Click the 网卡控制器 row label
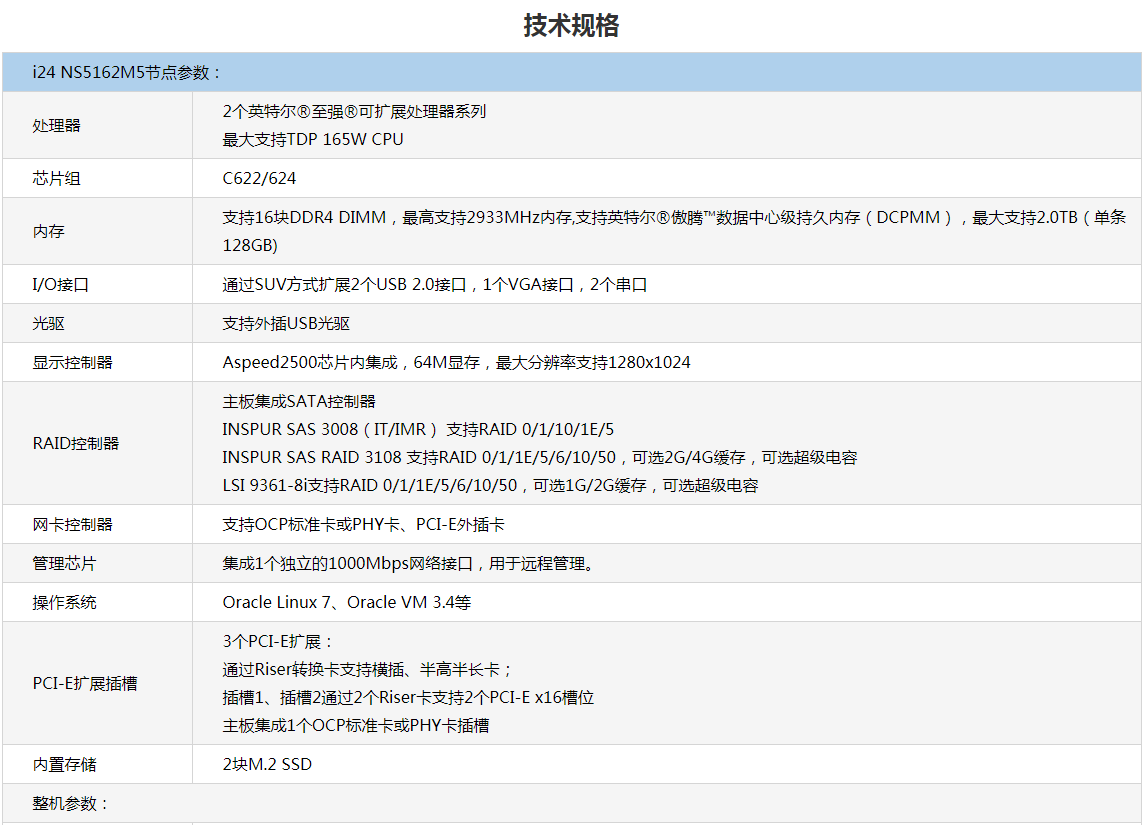 click(72, 525)
